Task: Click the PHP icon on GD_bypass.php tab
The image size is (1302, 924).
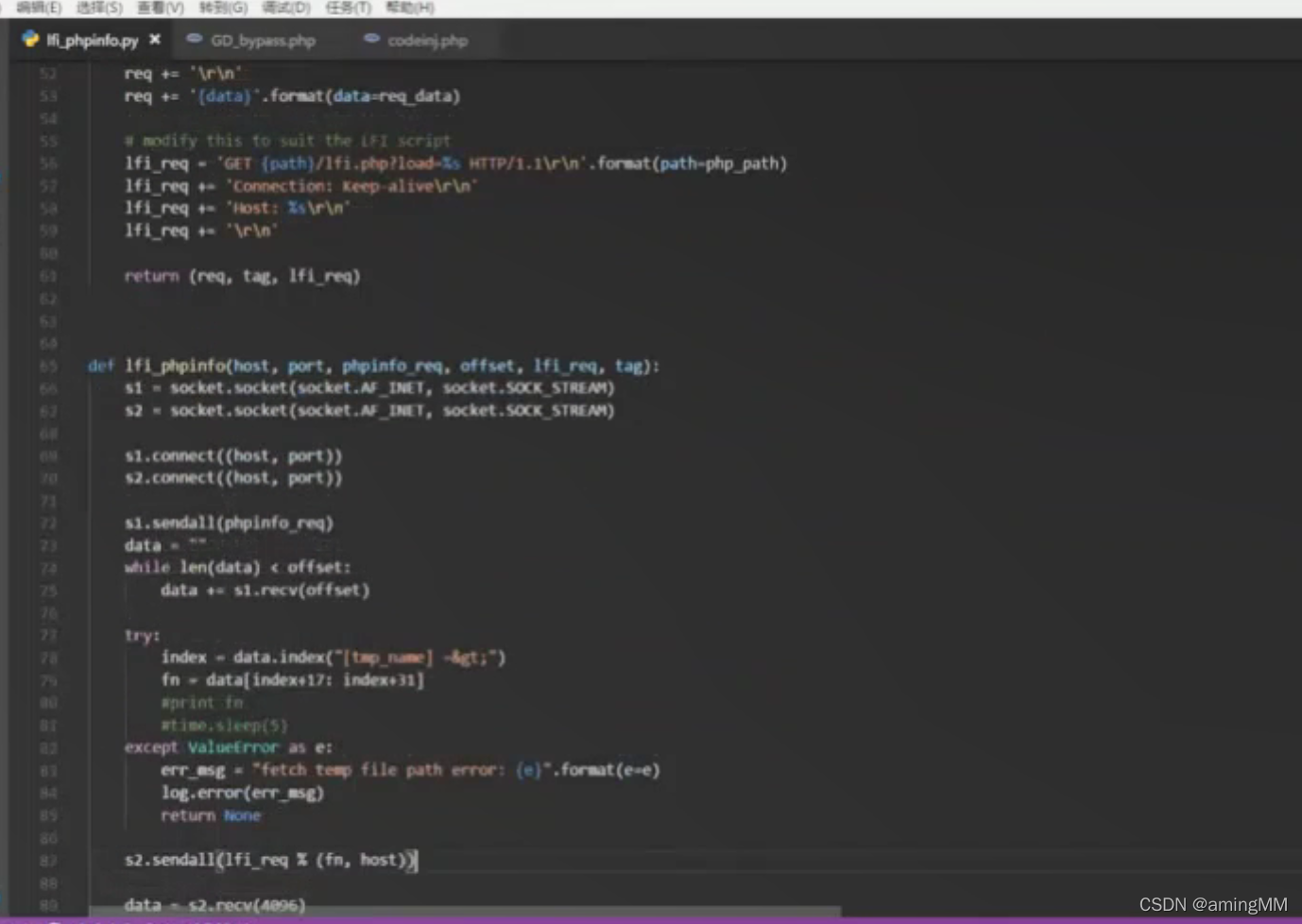Action: point(195,39)
